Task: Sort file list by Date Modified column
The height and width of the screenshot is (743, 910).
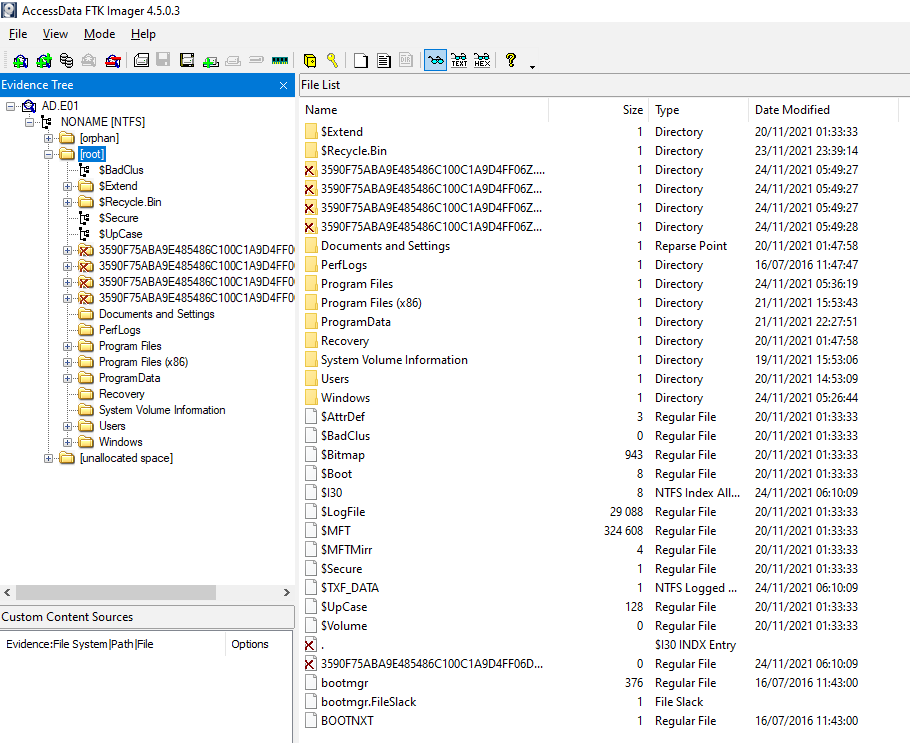Action: [792, 110]
